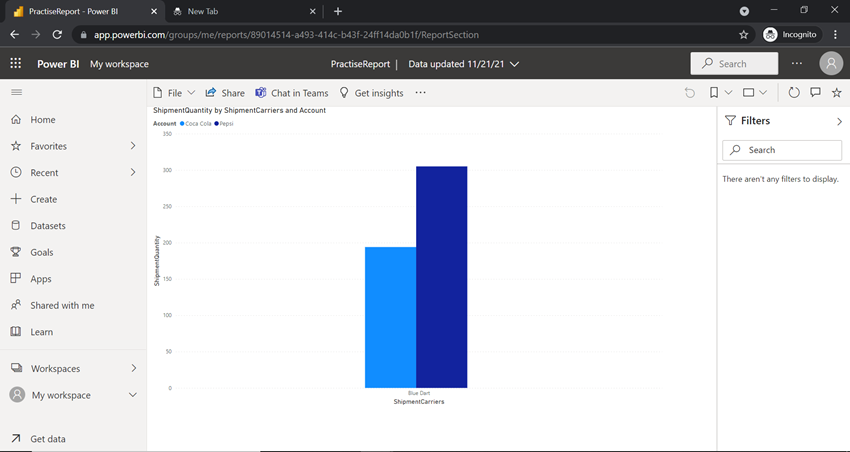850x452 pixels.
Task: Refresh the report visuals
Action: click(794, 93)
